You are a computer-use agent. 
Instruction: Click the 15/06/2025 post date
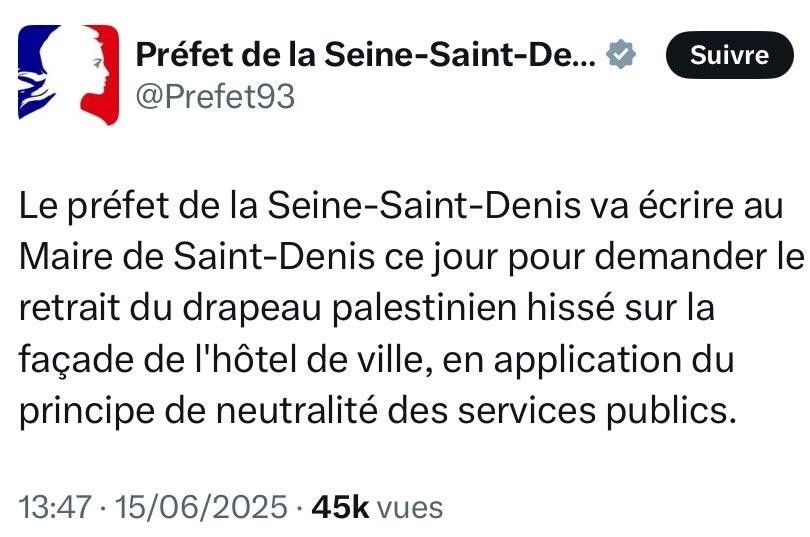tap(202, 507)
